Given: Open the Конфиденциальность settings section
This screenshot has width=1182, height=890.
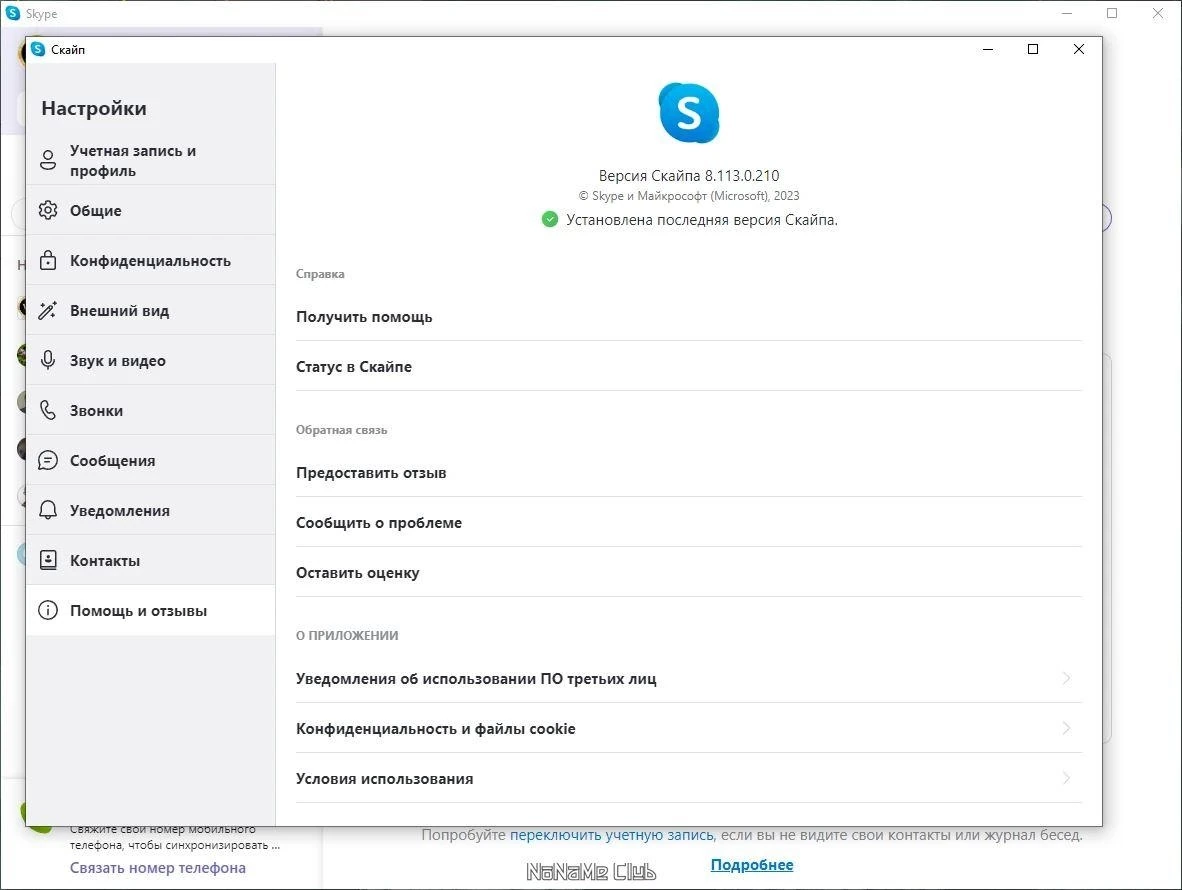Looking at the screenshot, I should pos(151,260).
